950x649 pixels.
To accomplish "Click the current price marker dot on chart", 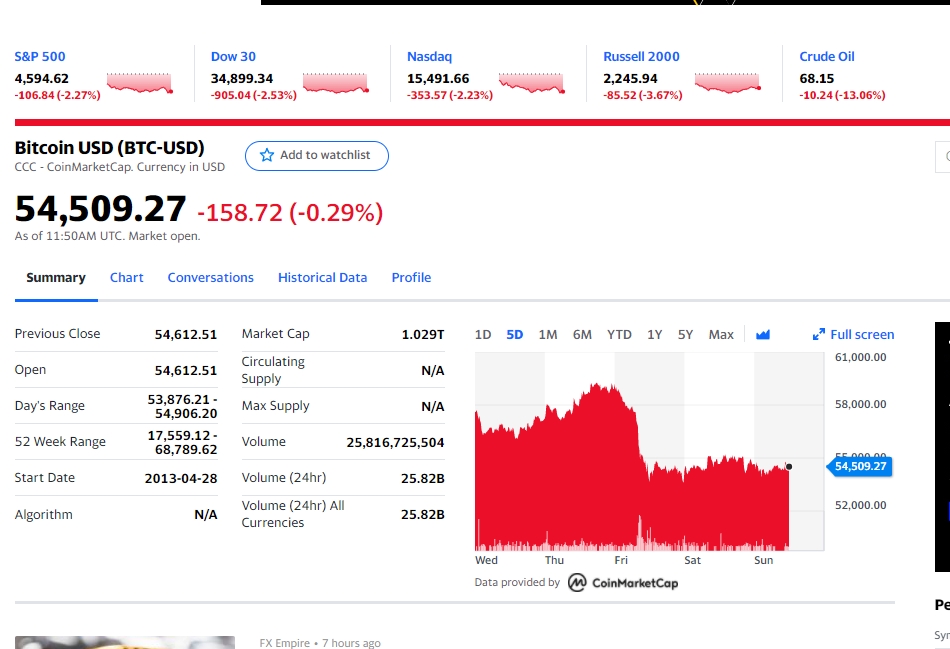I will [x=789, y=466].
